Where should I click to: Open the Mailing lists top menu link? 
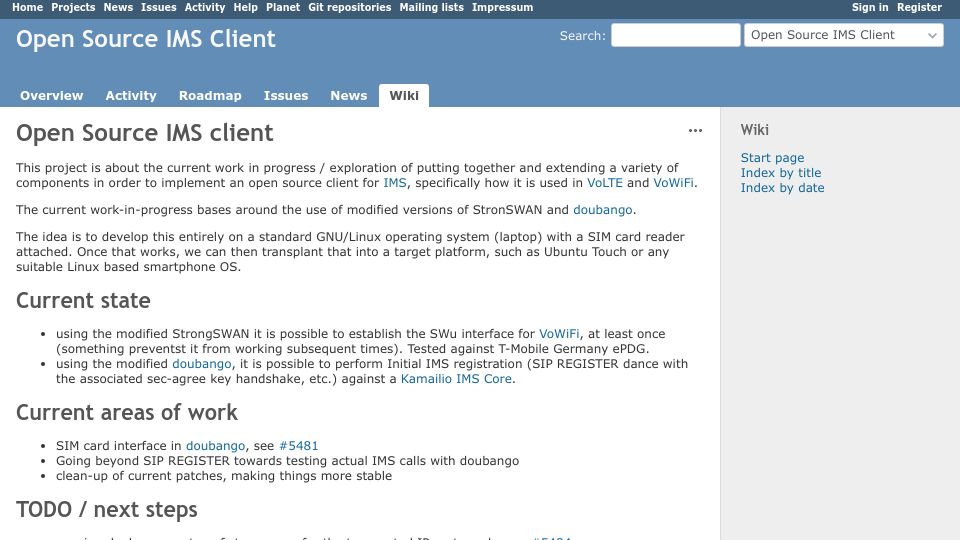(x=432, y=7)
